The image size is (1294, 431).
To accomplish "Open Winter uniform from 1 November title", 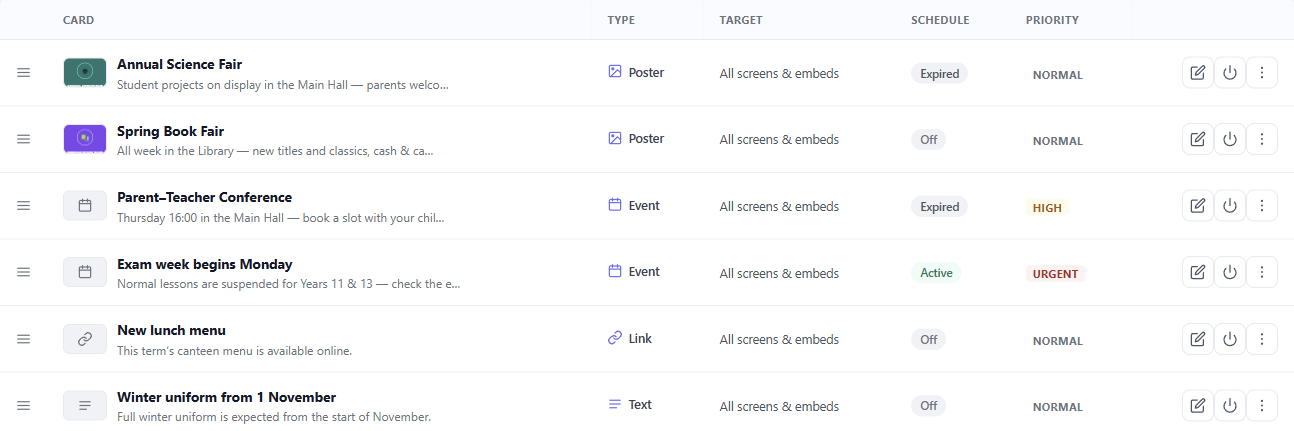I will (x=226, y=397).
